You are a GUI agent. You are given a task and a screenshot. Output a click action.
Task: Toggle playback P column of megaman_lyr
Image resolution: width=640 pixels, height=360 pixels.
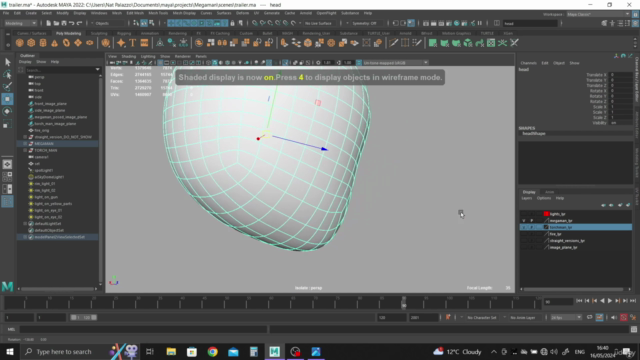pos(531,221)
